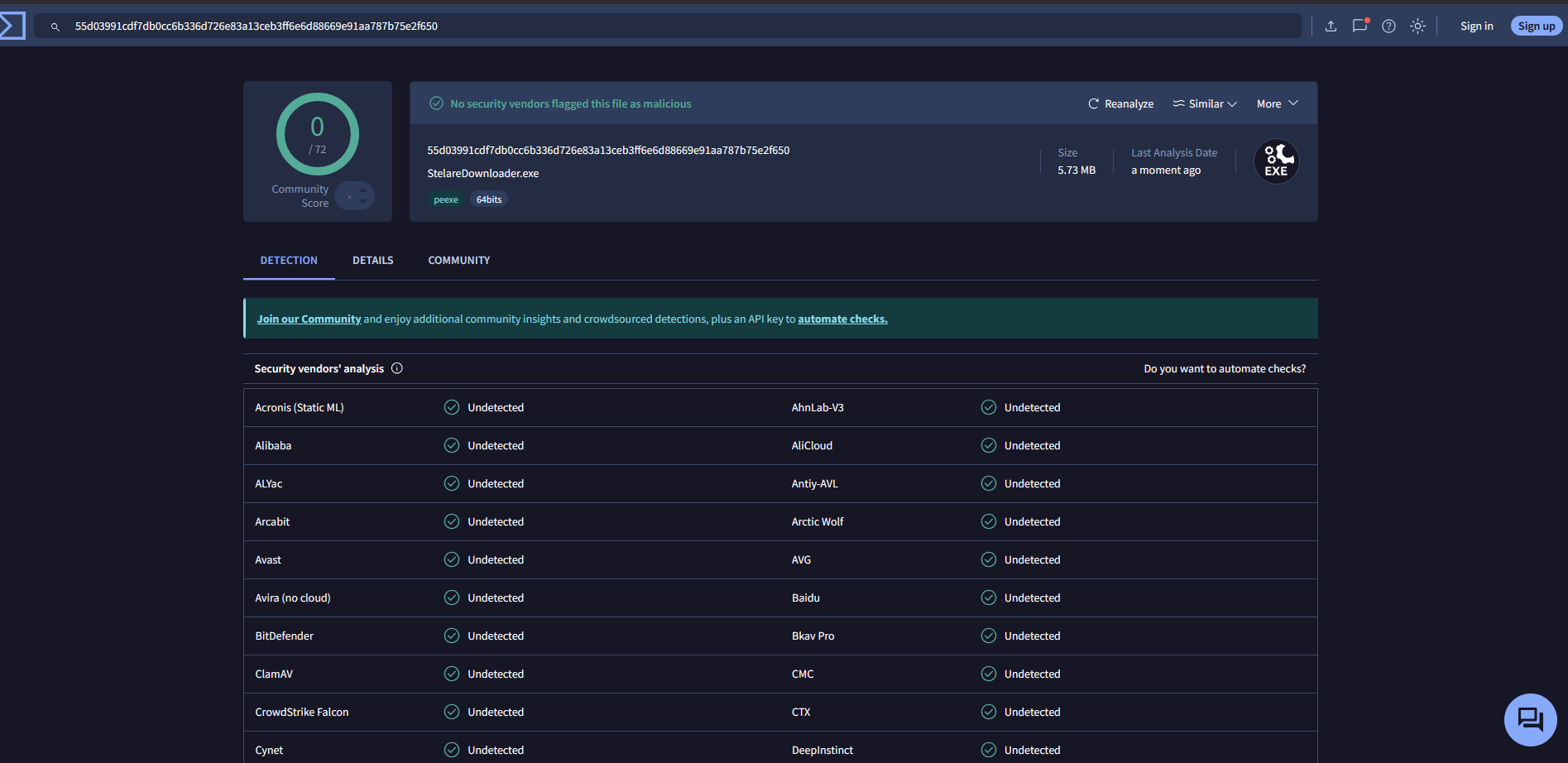Click the EXE file type icon
Image resolution: width=1568 pixels, height=763 pixels.
point(1277,161)
